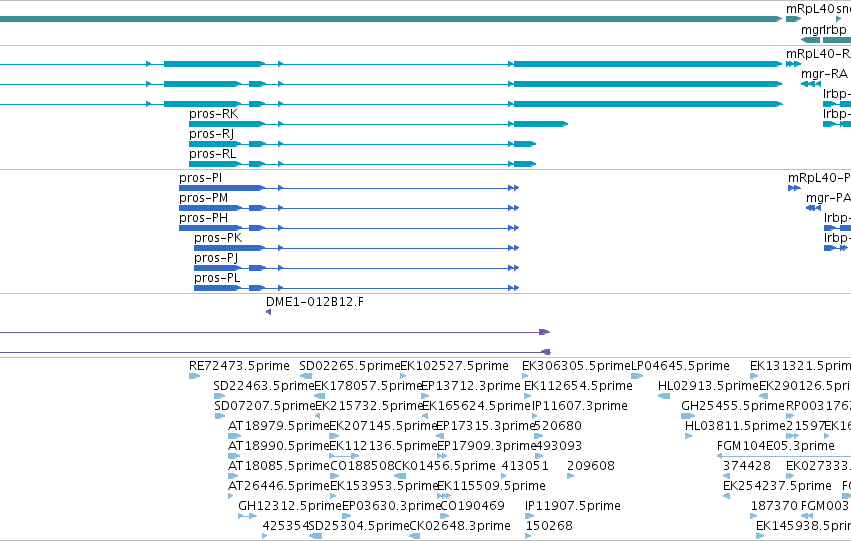Click the LP04645.5prime arrow glyph
The height and width of the screenshot is (541, 851).
[637, 376]
